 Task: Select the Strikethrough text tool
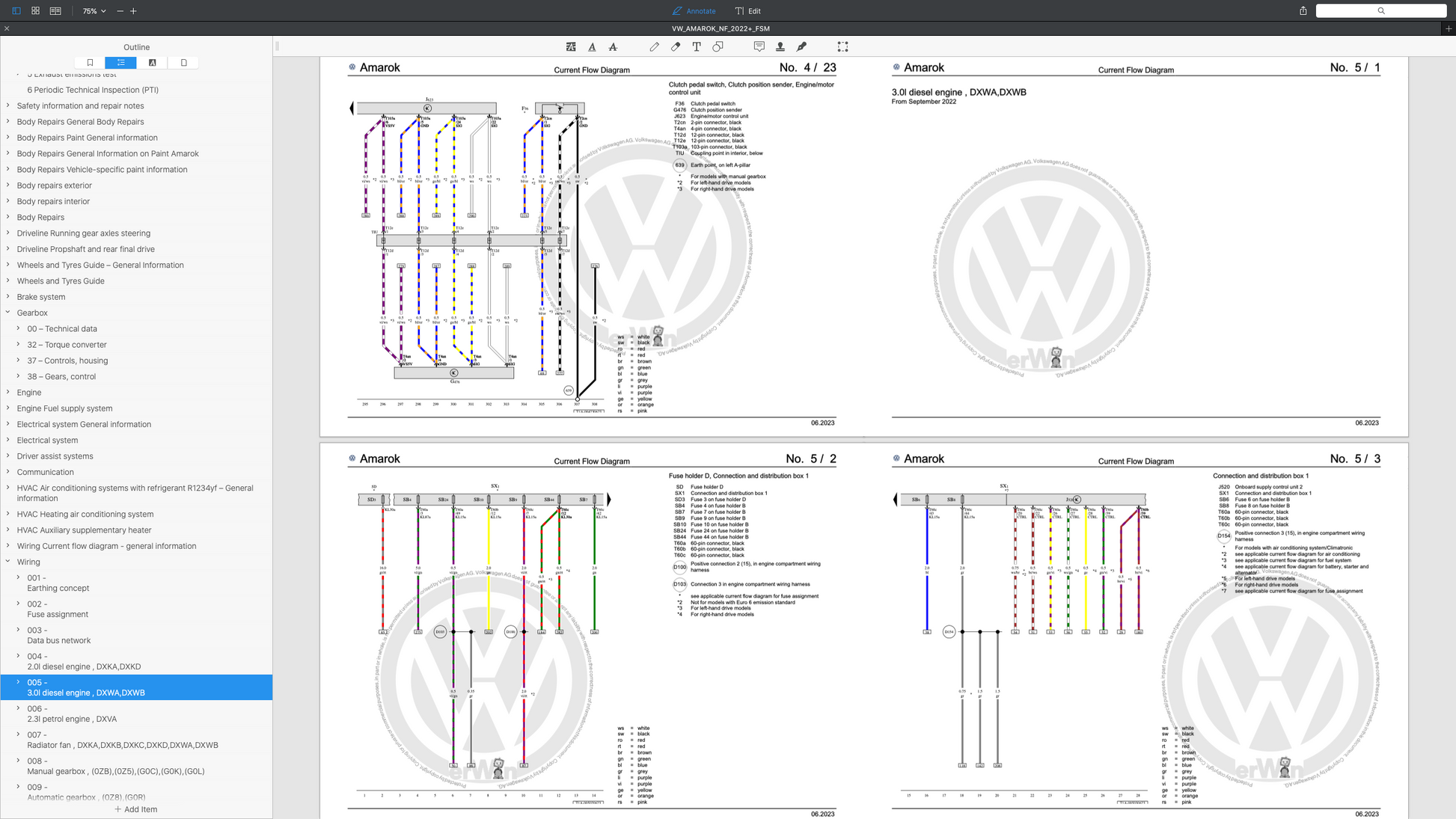tap(613, 47)
